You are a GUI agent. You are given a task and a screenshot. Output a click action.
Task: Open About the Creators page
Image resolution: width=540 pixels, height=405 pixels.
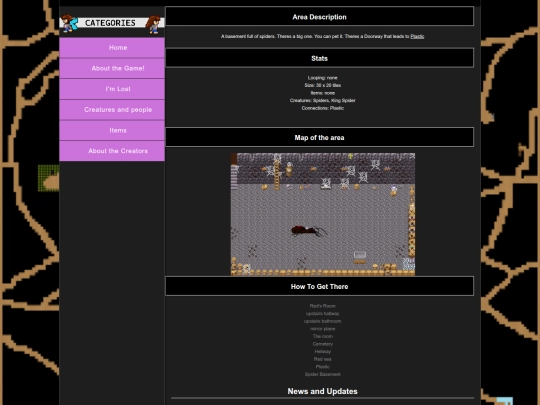[x=112, y=151]
